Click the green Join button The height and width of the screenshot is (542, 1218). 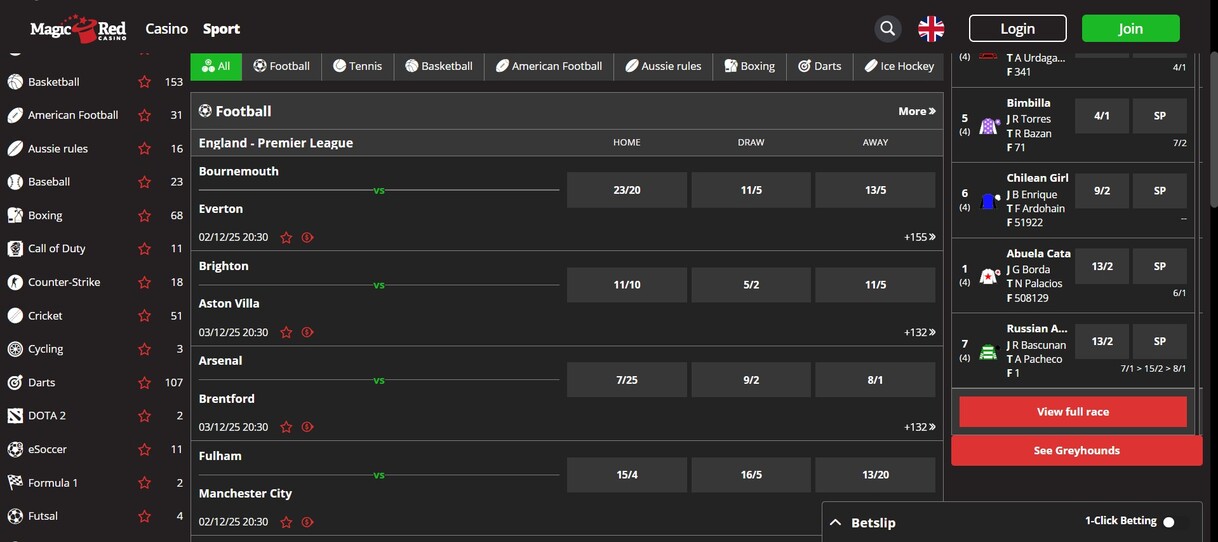tap(1130, 28)
